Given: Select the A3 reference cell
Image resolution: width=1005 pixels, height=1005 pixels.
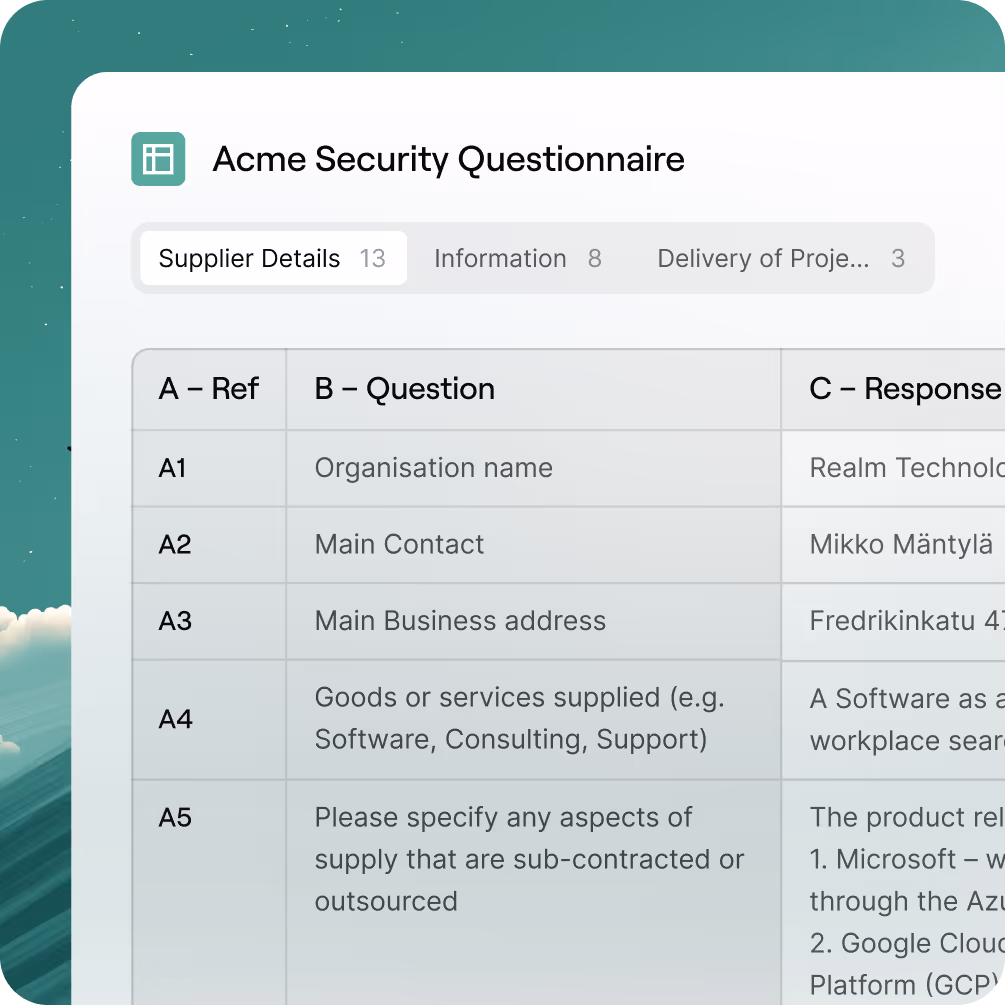Looking at the screenshot, I should pos(175,621).
